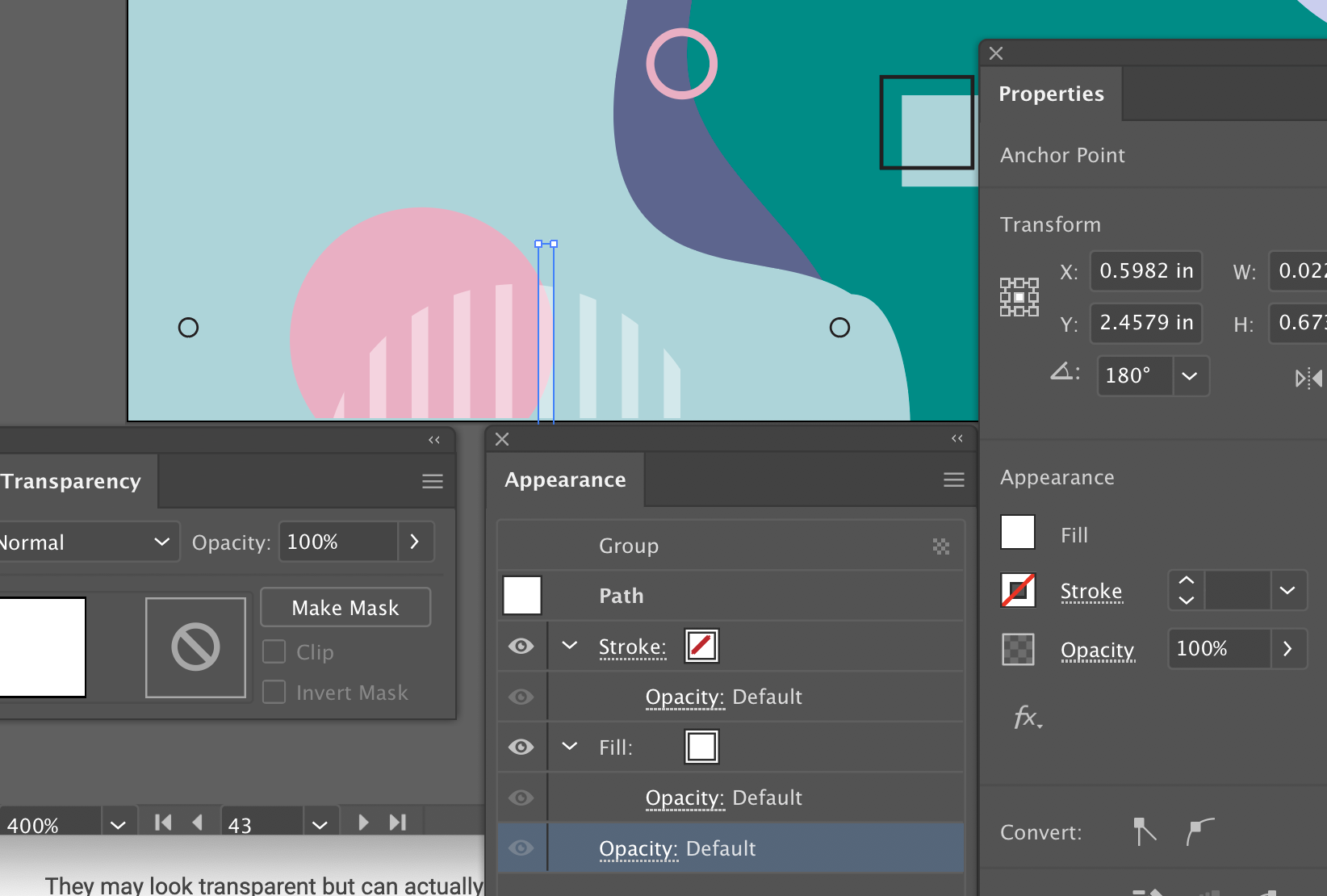Open the fx effects menu in Properties
The image size is (1327, 896).
[x=1024, y=717]
